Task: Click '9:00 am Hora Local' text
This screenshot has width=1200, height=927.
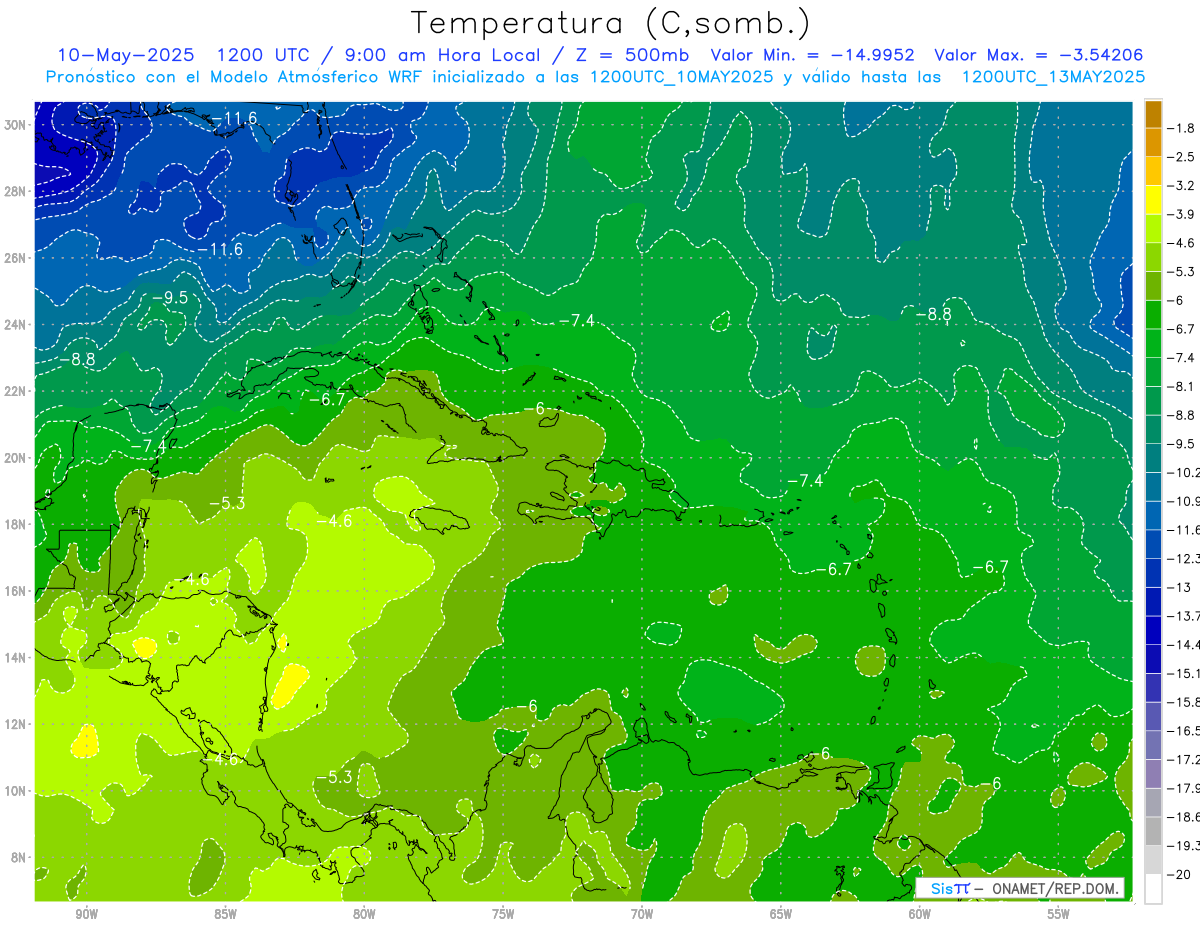Action: coord(441,55)
